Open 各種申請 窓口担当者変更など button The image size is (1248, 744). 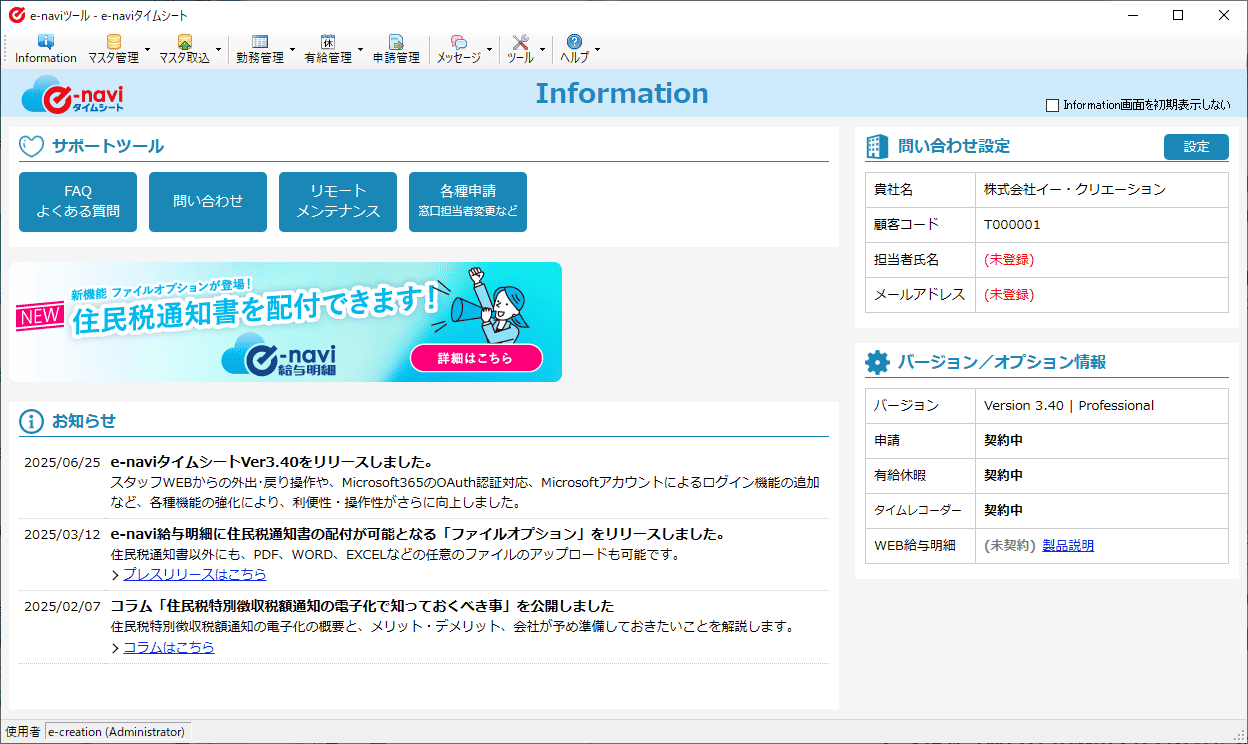[x=468, y=202]
